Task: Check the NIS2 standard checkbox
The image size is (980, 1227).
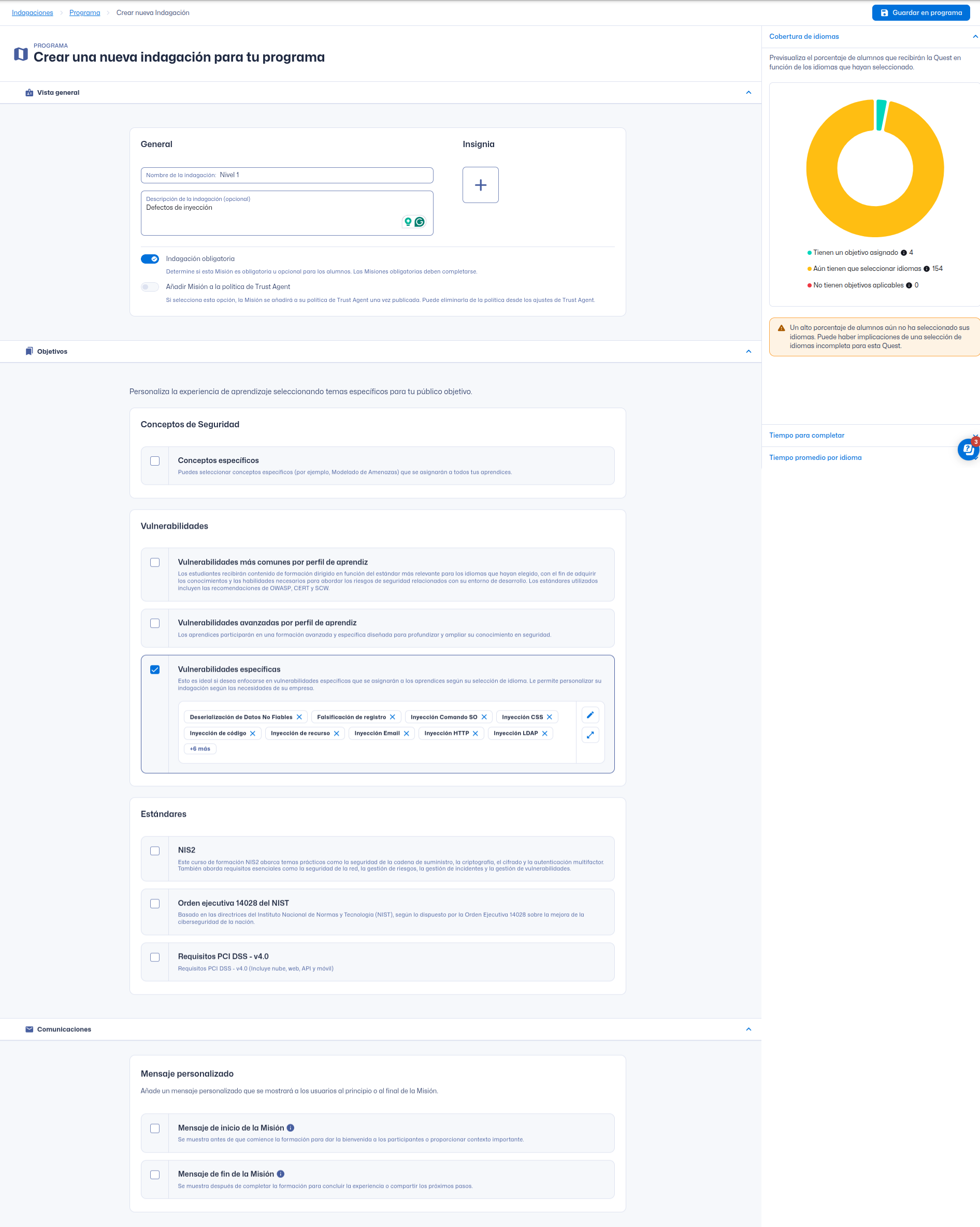Action: [x=155, y=851]
